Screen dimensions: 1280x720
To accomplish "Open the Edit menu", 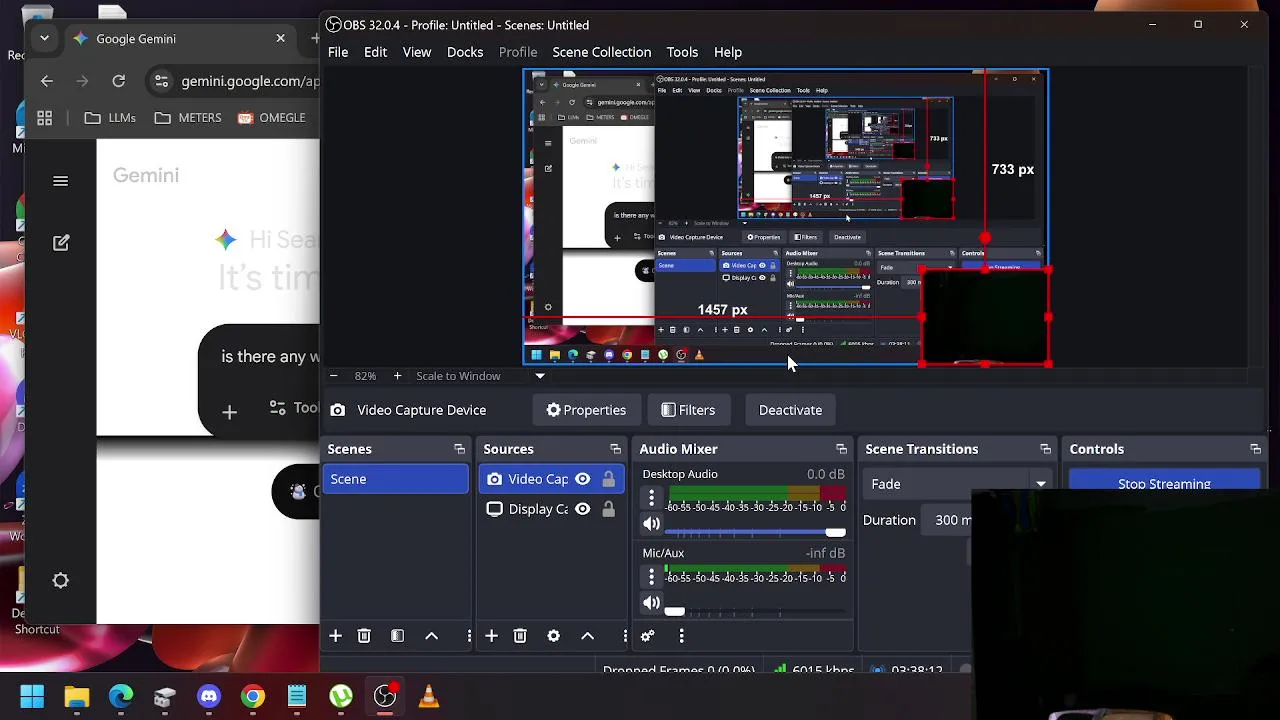I will tap(375, 52).
